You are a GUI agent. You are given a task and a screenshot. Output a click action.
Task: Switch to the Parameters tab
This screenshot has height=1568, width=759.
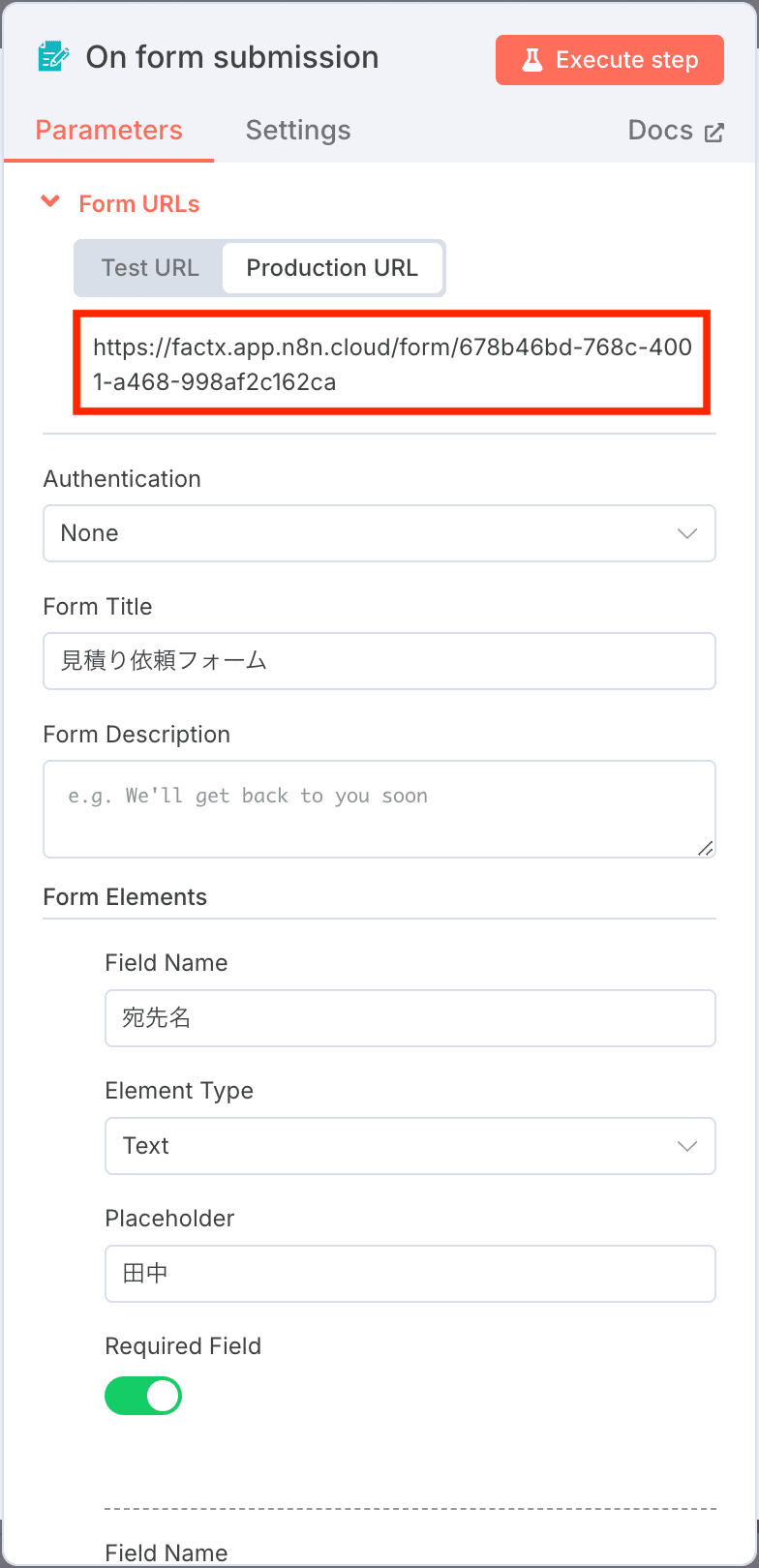108,131
